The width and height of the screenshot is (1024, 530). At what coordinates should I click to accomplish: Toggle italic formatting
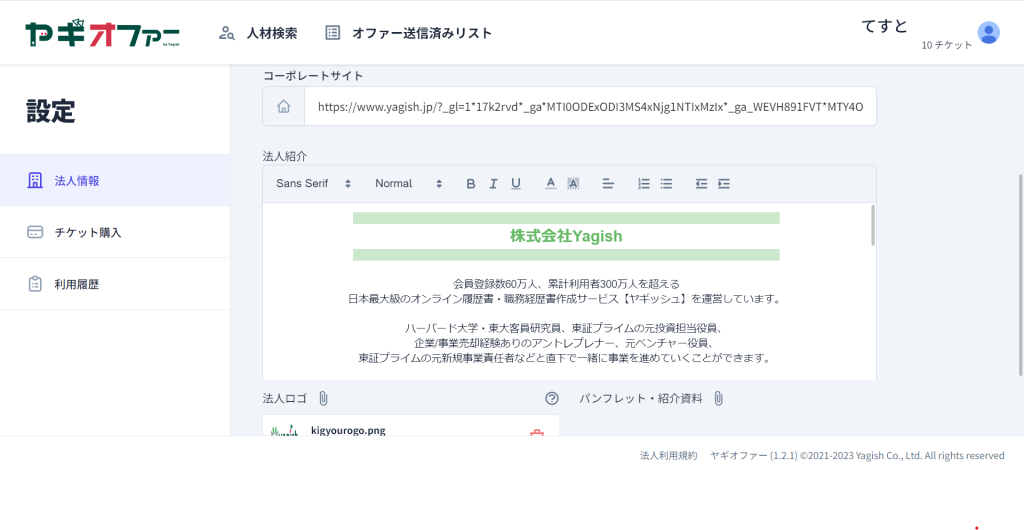493,184
